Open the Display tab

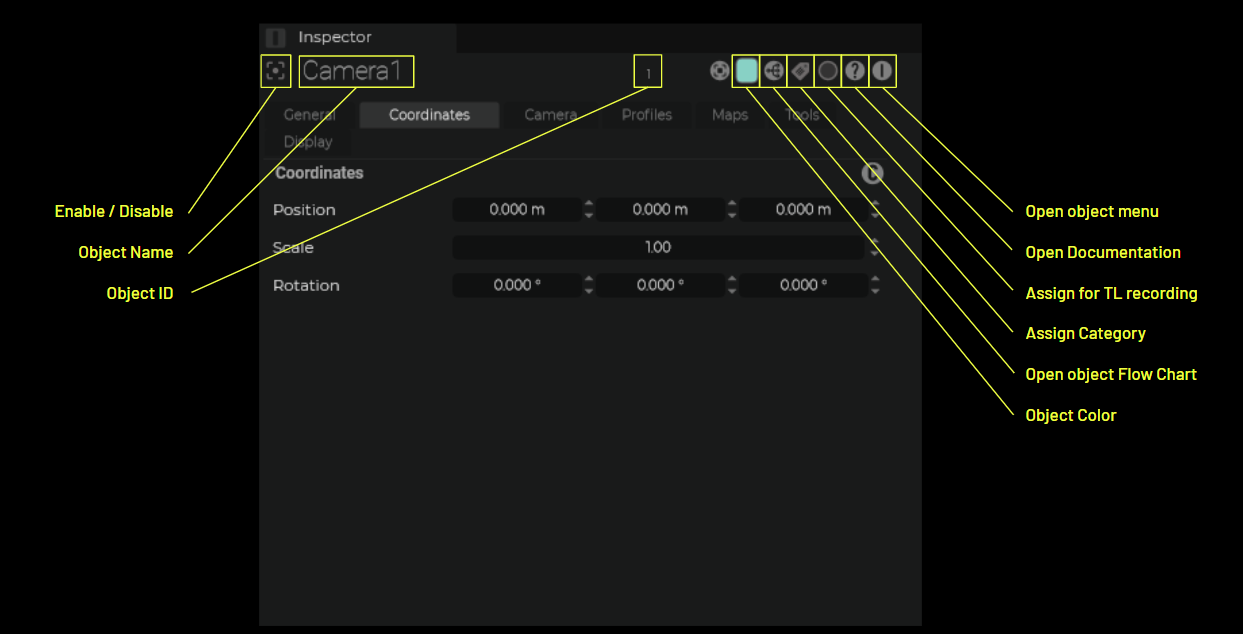click(x=308, y=142)
